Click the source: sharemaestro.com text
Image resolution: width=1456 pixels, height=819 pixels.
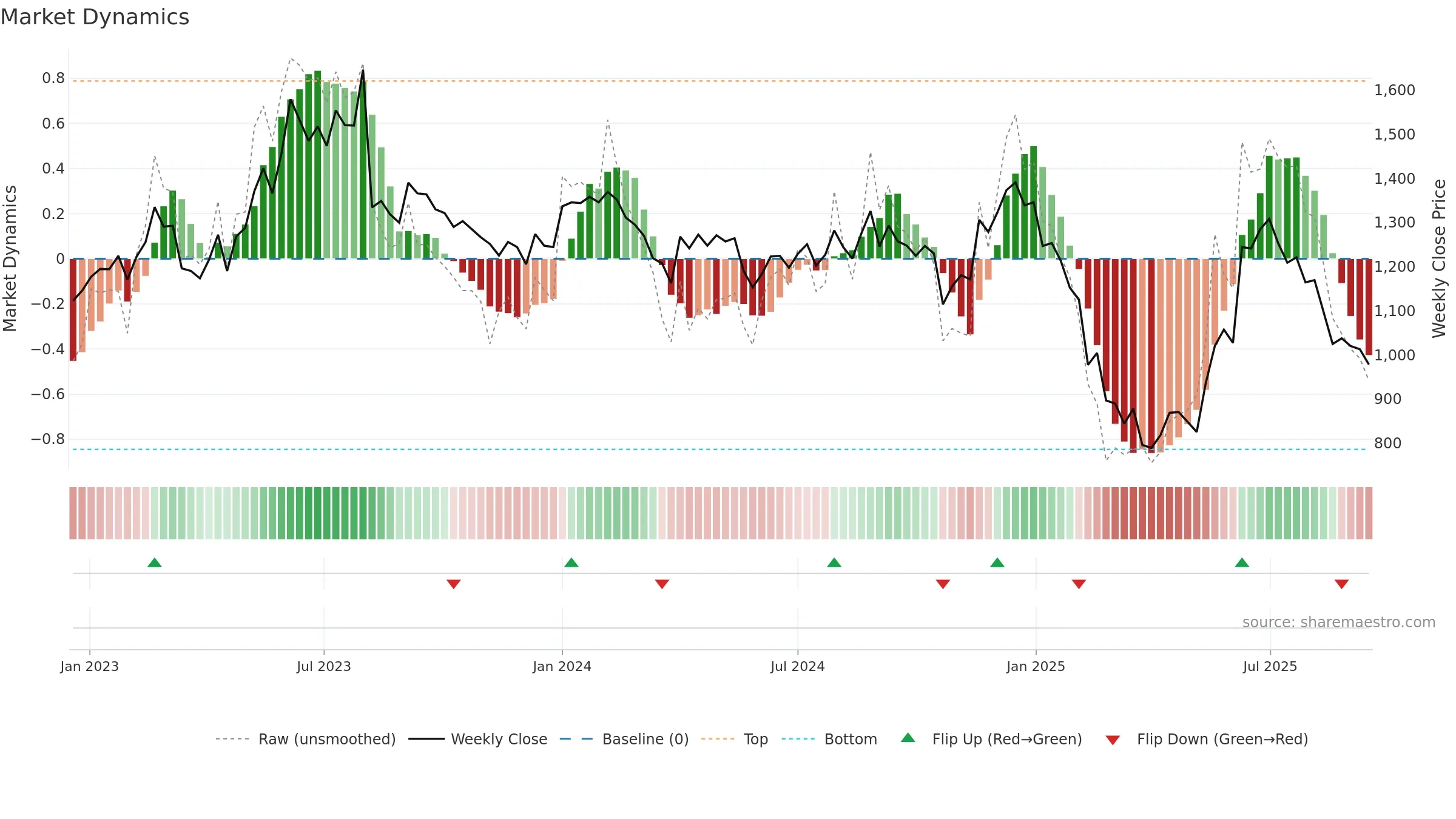[1339, 622]
